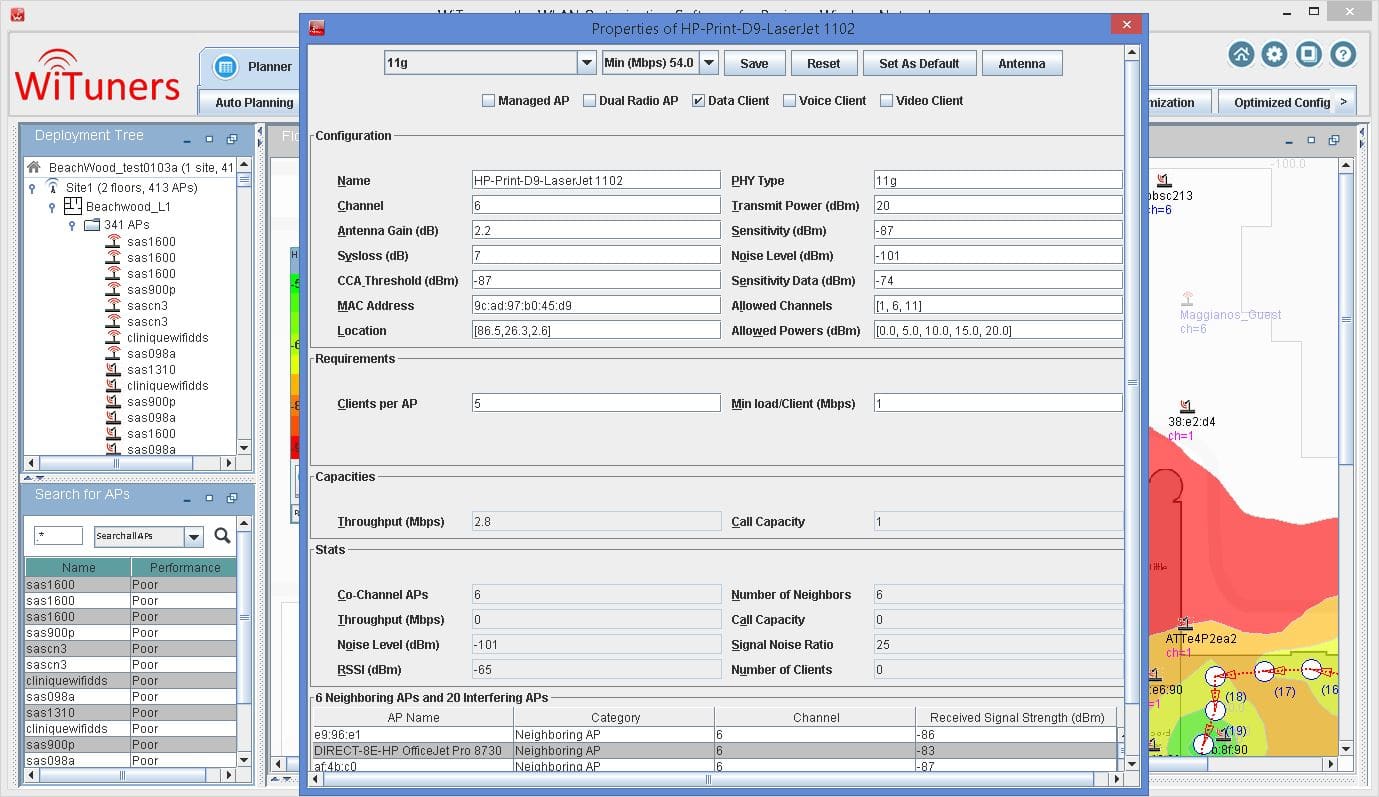The width and height of the screenshot is (1379, 797).
Task: Open the 11g PHY type dropdown
Action: (x=587, y=63)
